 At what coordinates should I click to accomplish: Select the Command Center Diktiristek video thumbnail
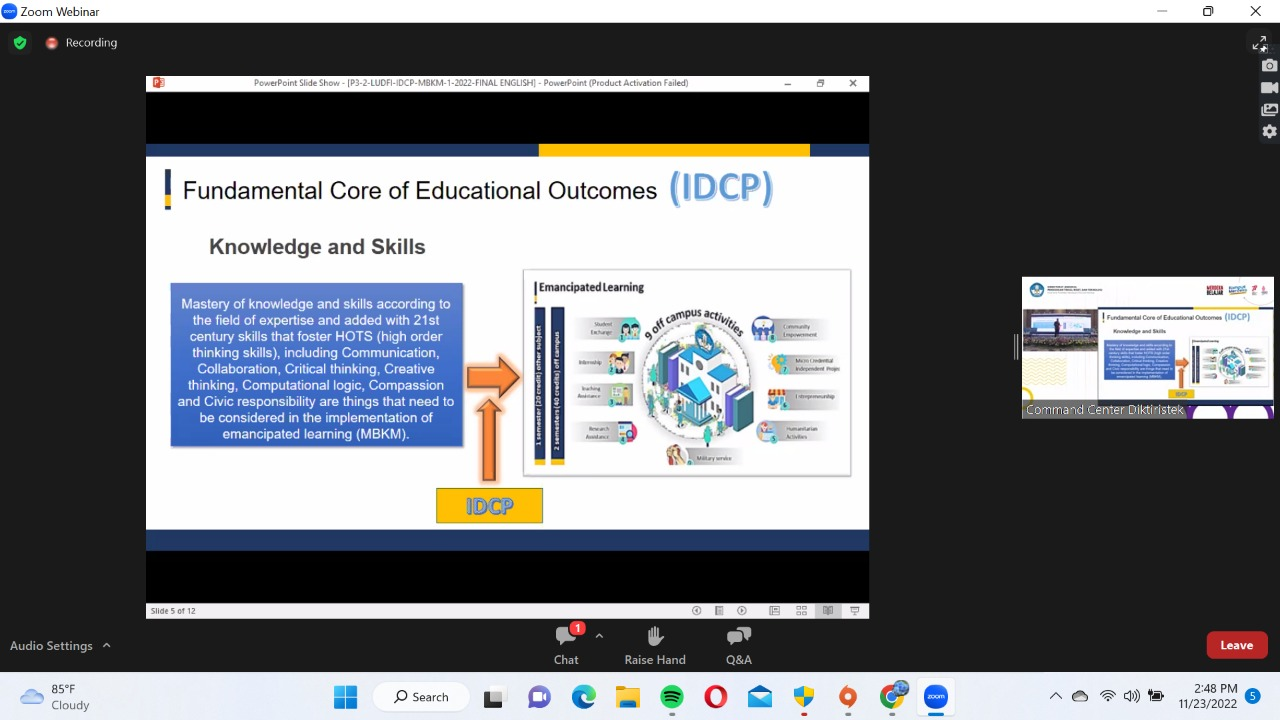[1148, 348]
